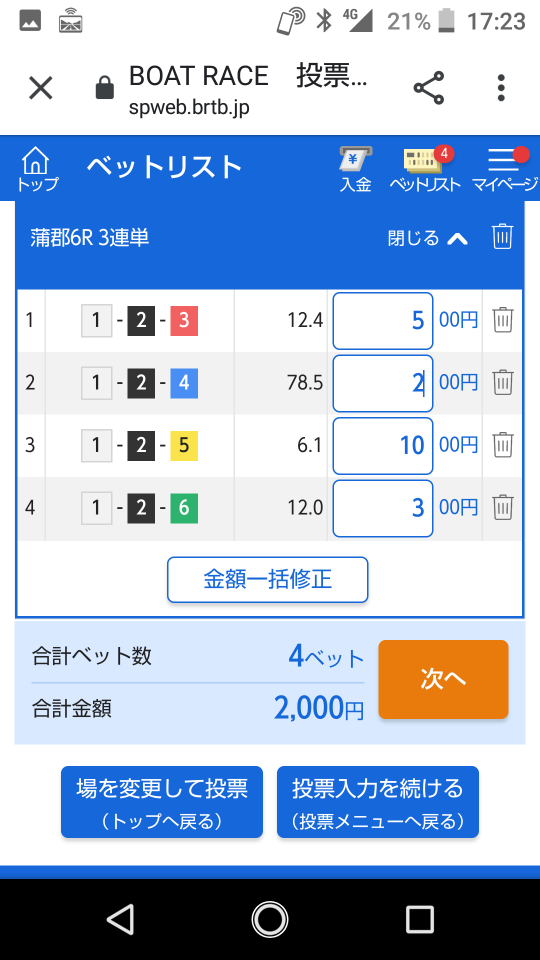Close the browser tab with X
Image resolution: width=540 pixels, height=960 pixels.
41,88
